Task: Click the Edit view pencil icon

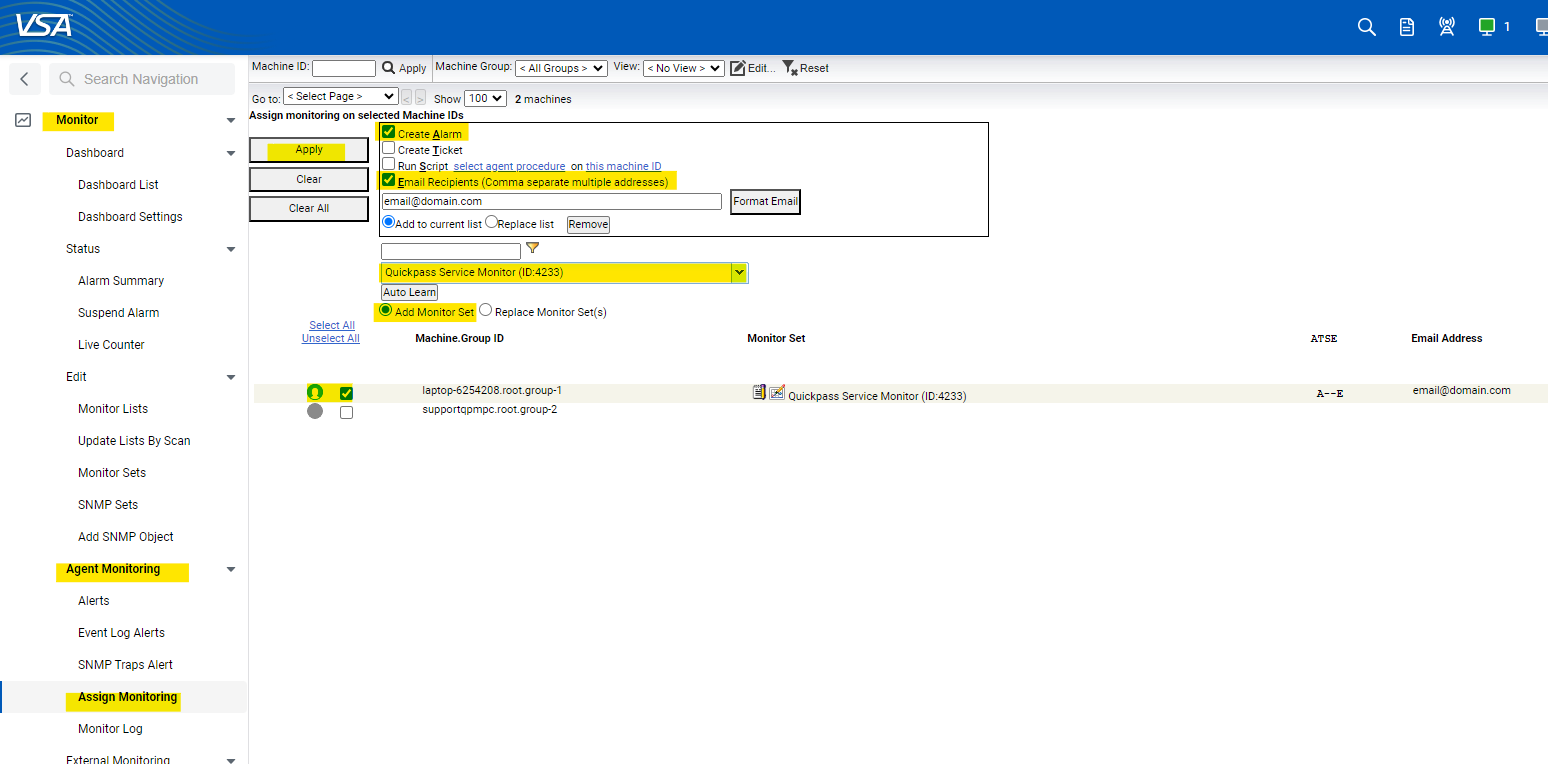Action: [738, 68]
